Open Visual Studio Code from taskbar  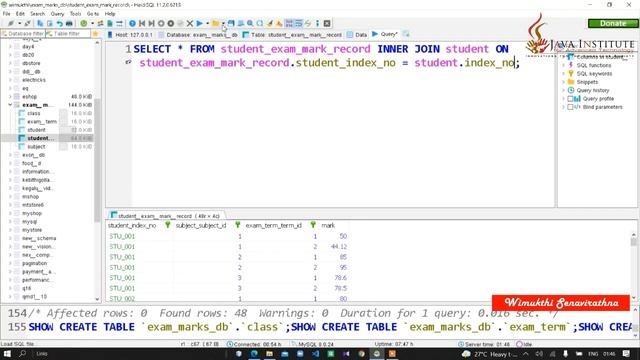(316, 354)
